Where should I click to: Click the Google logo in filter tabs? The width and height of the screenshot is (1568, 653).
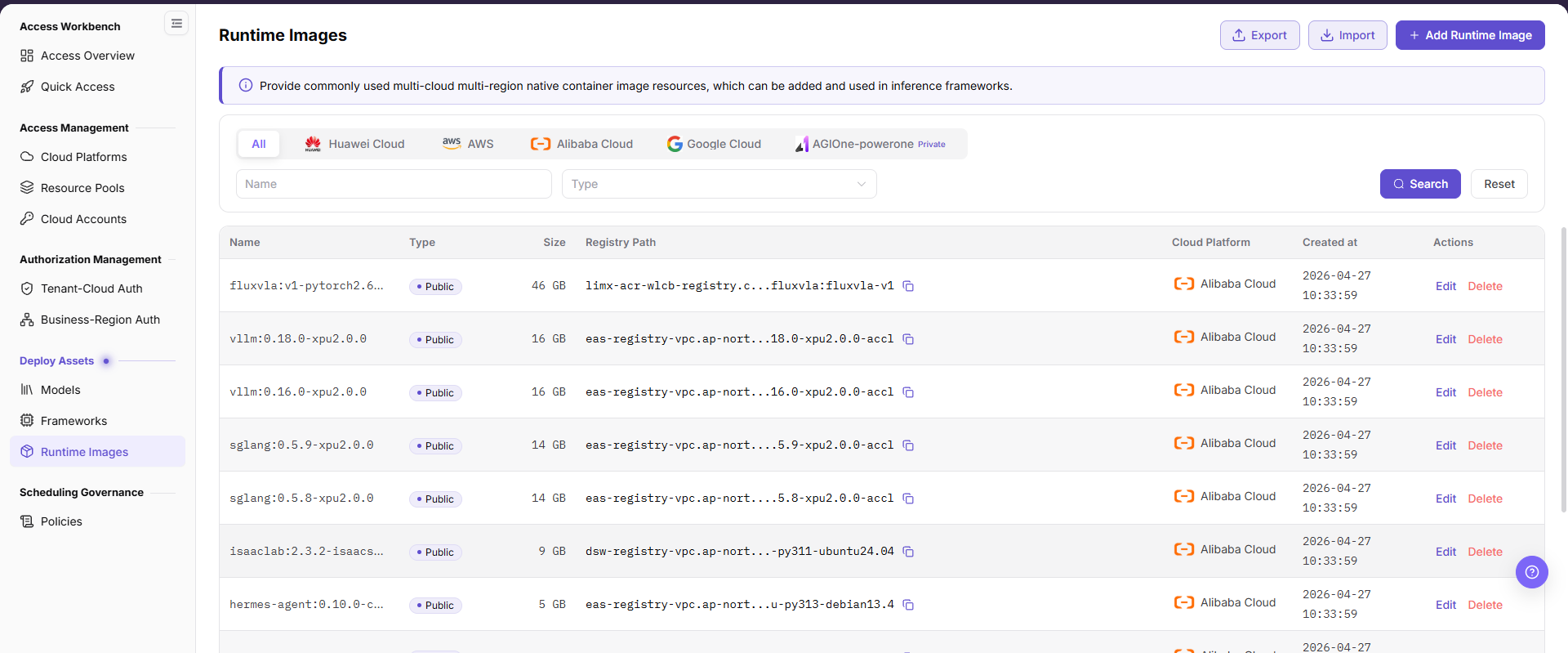coord(675,144)
